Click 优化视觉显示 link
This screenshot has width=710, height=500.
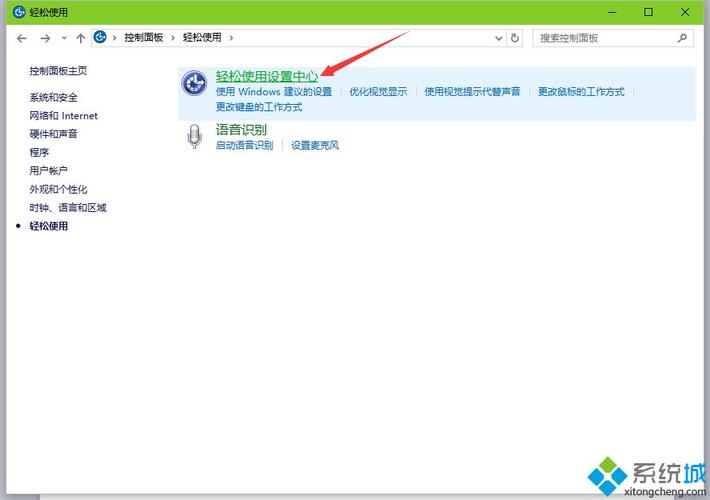pyautogui.click(x=378, y=92)
